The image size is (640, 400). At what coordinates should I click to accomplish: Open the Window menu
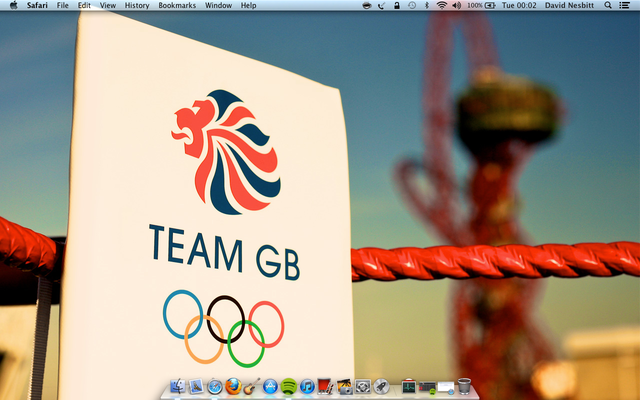click(x=218, y=5)
